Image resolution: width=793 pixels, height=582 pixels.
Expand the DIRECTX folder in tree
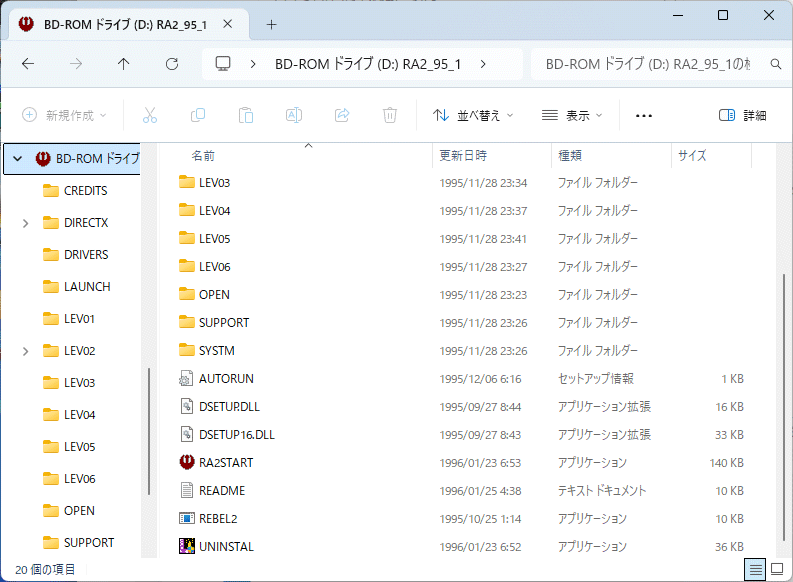[25, 223]
